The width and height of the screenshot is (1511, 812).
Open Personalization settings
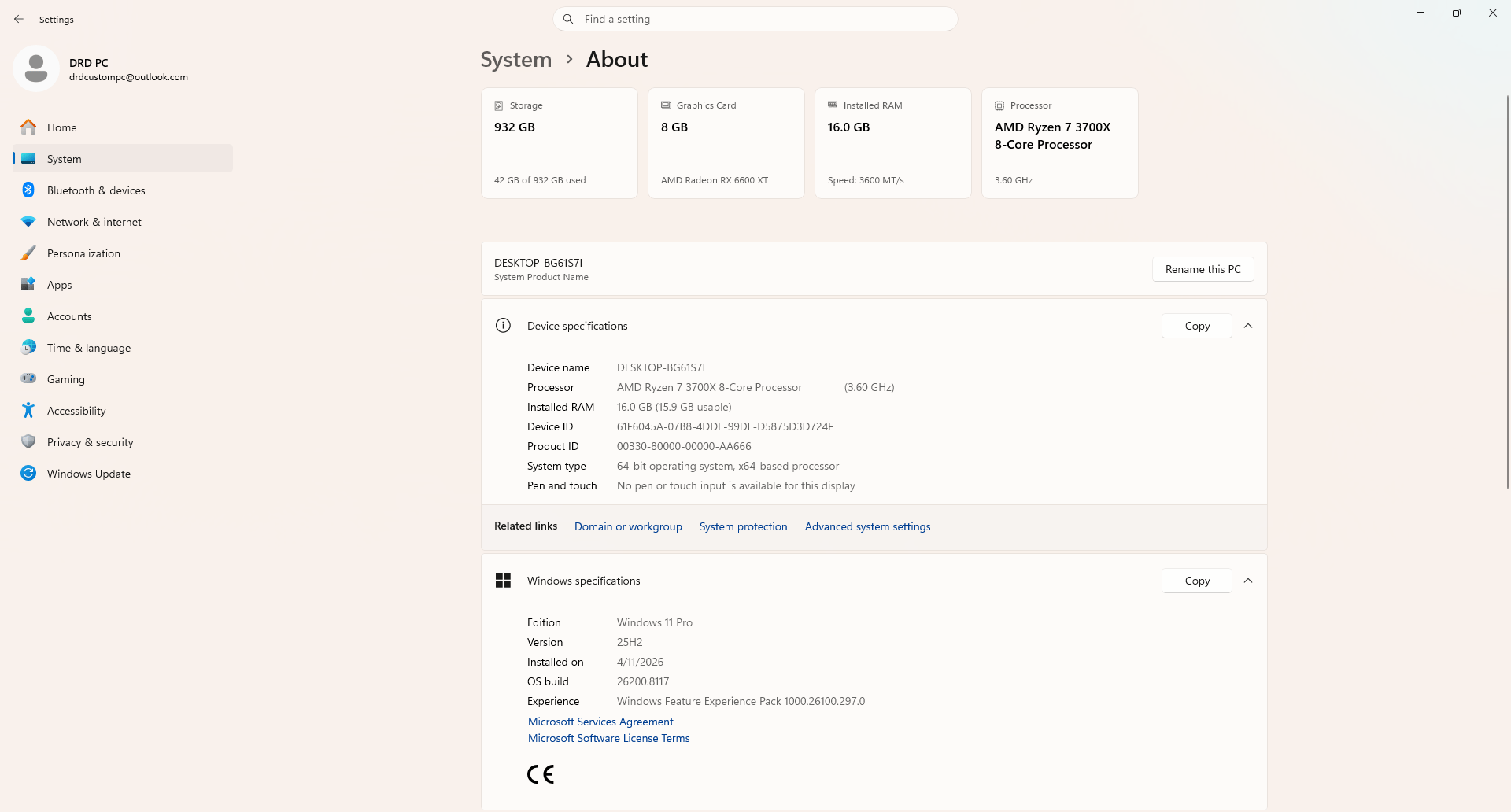(x=123, y=253)
